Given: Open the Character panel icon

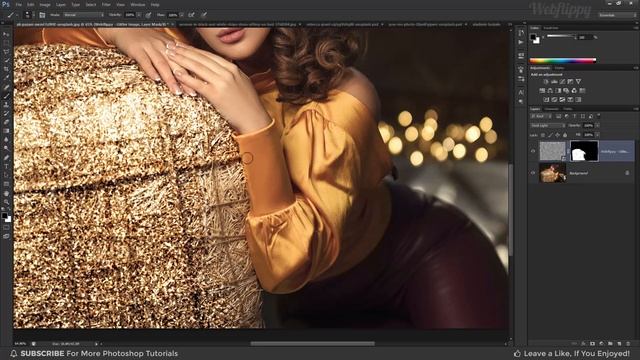Looking at the screenshot, I should [x=521, y=92].
